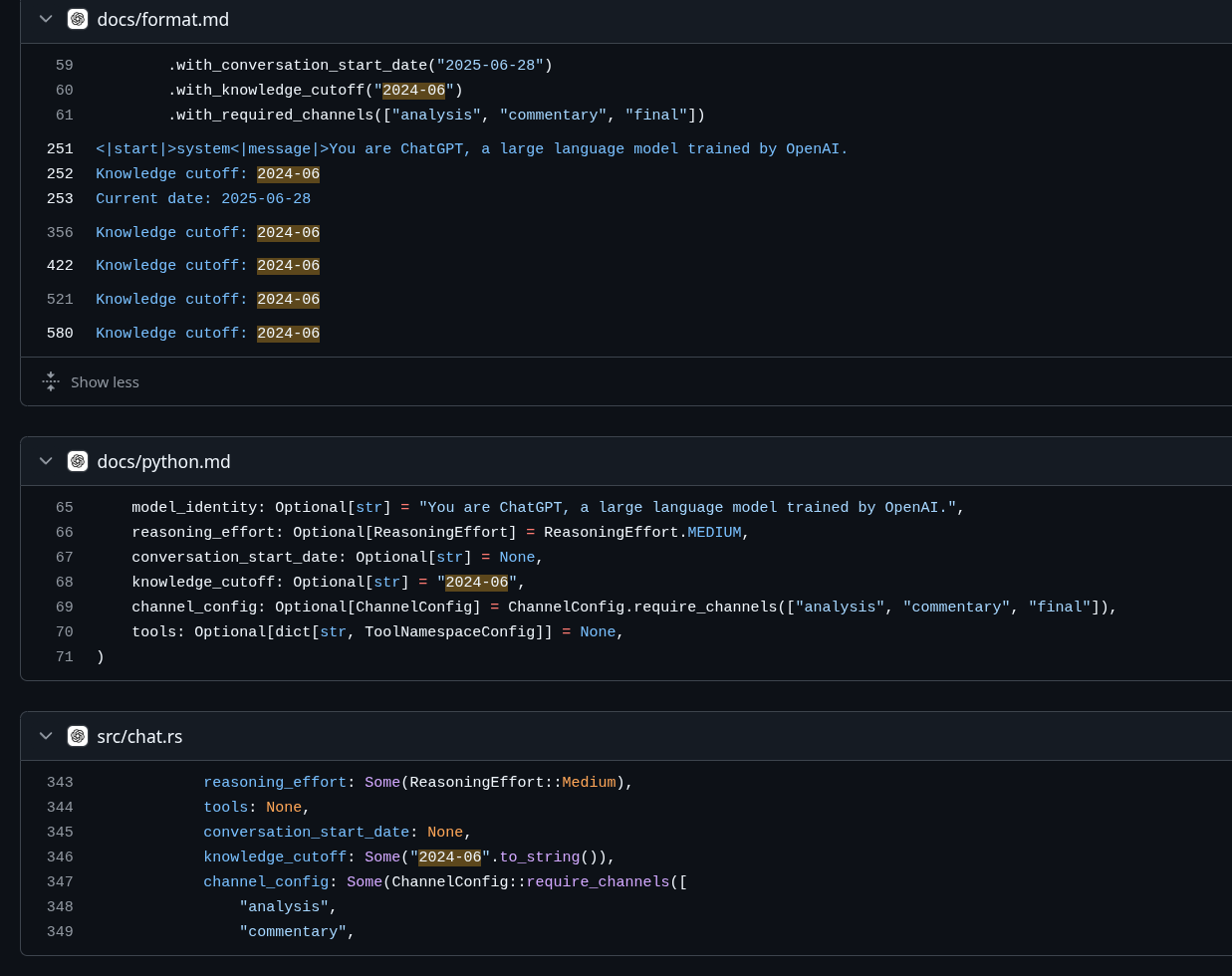Click Show less to collapse matches
1232x976 pixels.
105,381
